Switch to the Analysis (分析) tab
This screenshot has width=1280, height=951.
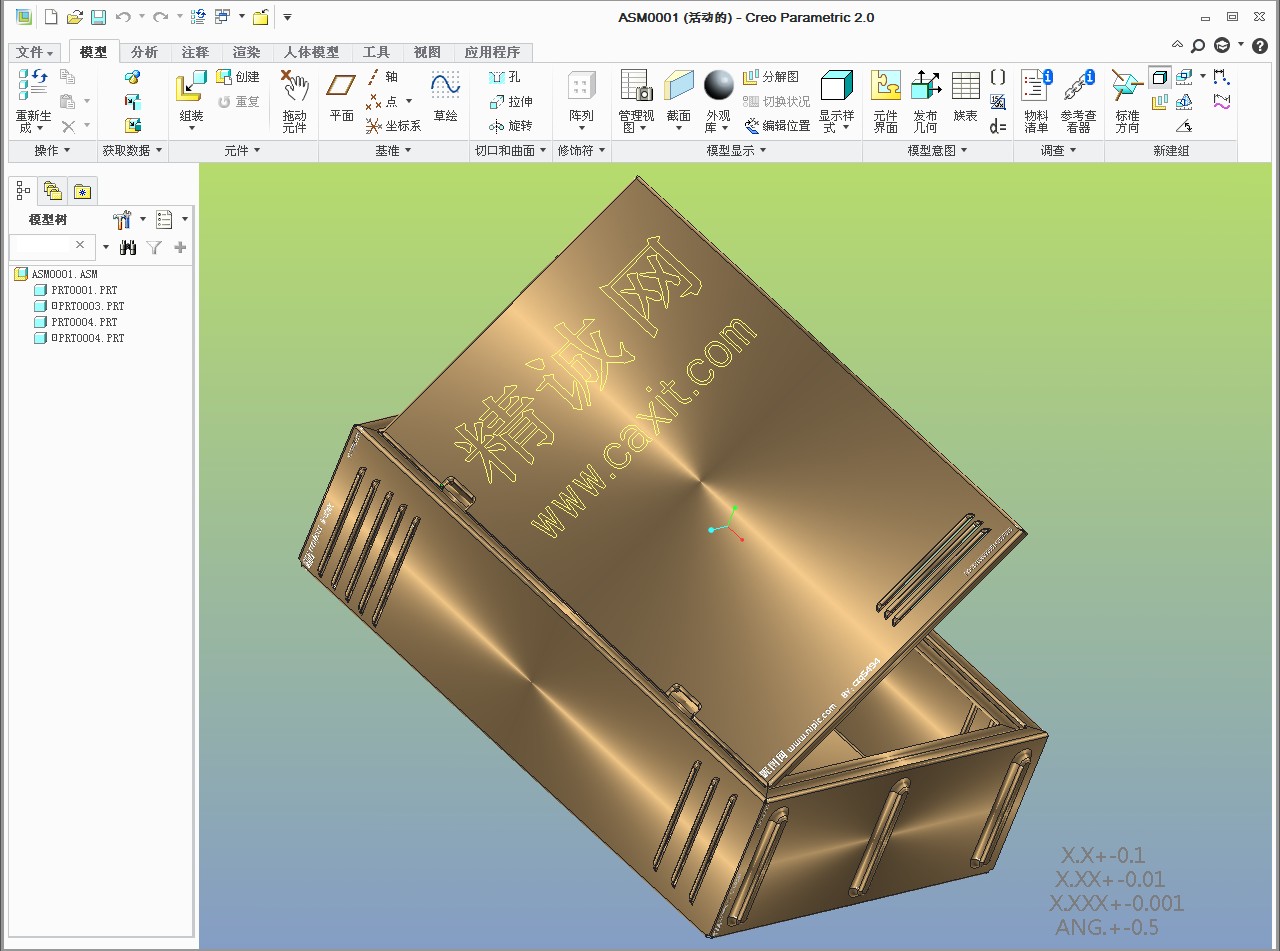(145, 52)
